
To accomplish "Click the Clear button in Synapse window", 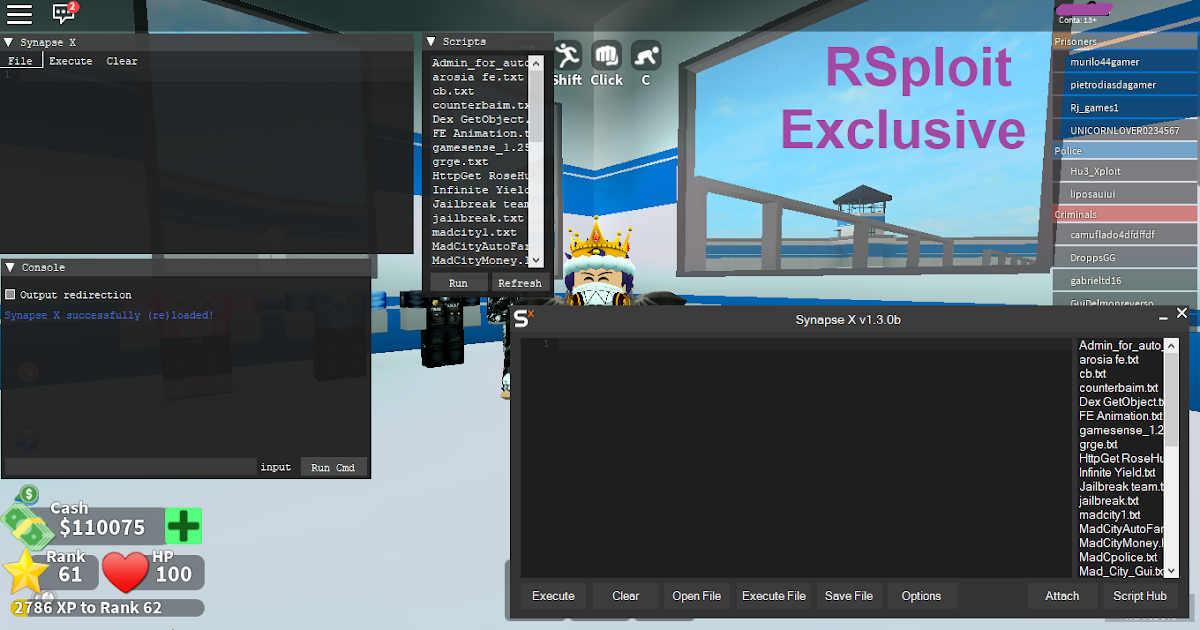I will click(x=625, y=596).
